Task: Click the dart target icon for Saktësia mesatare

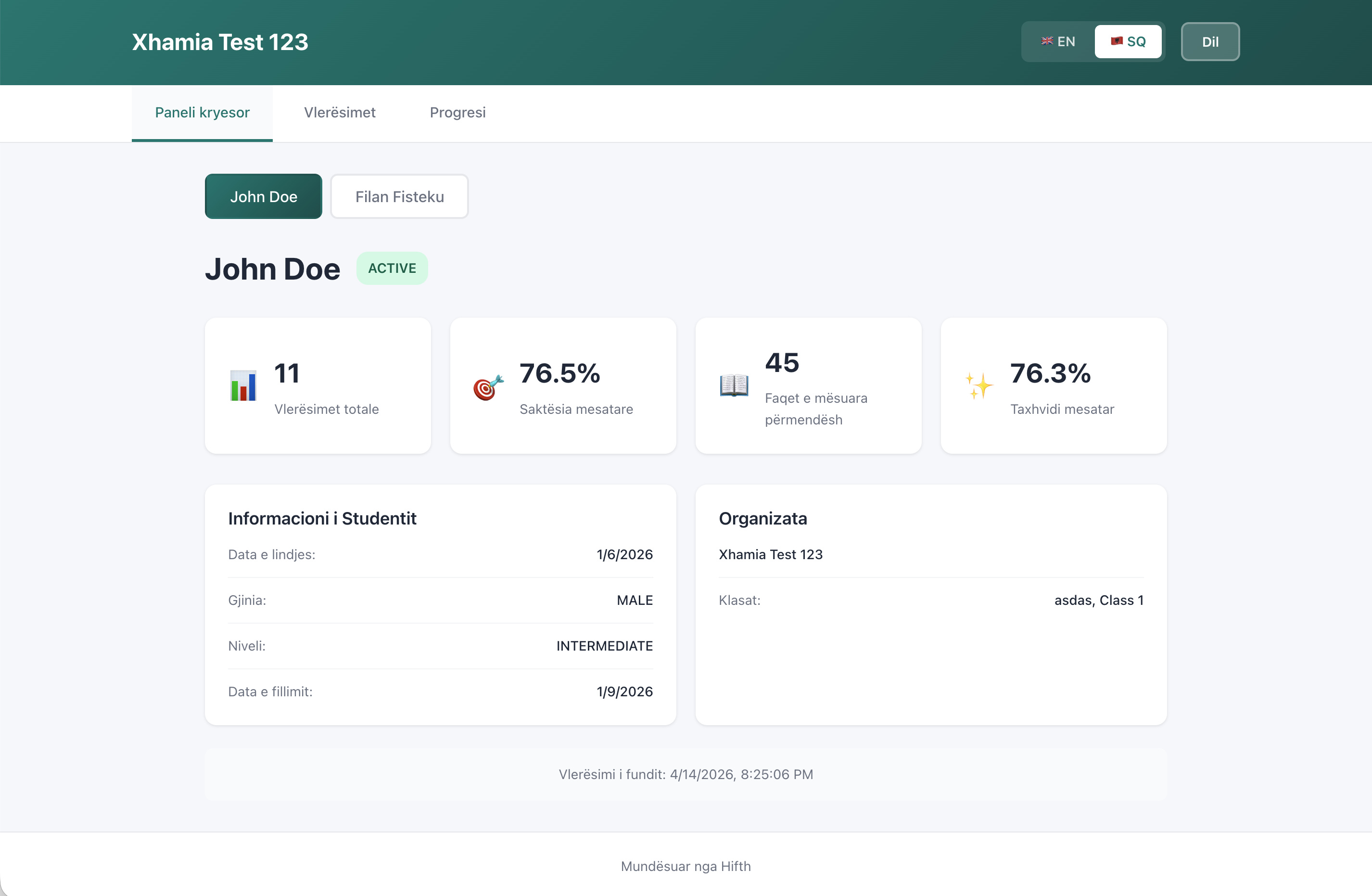Action: (488, 387)
